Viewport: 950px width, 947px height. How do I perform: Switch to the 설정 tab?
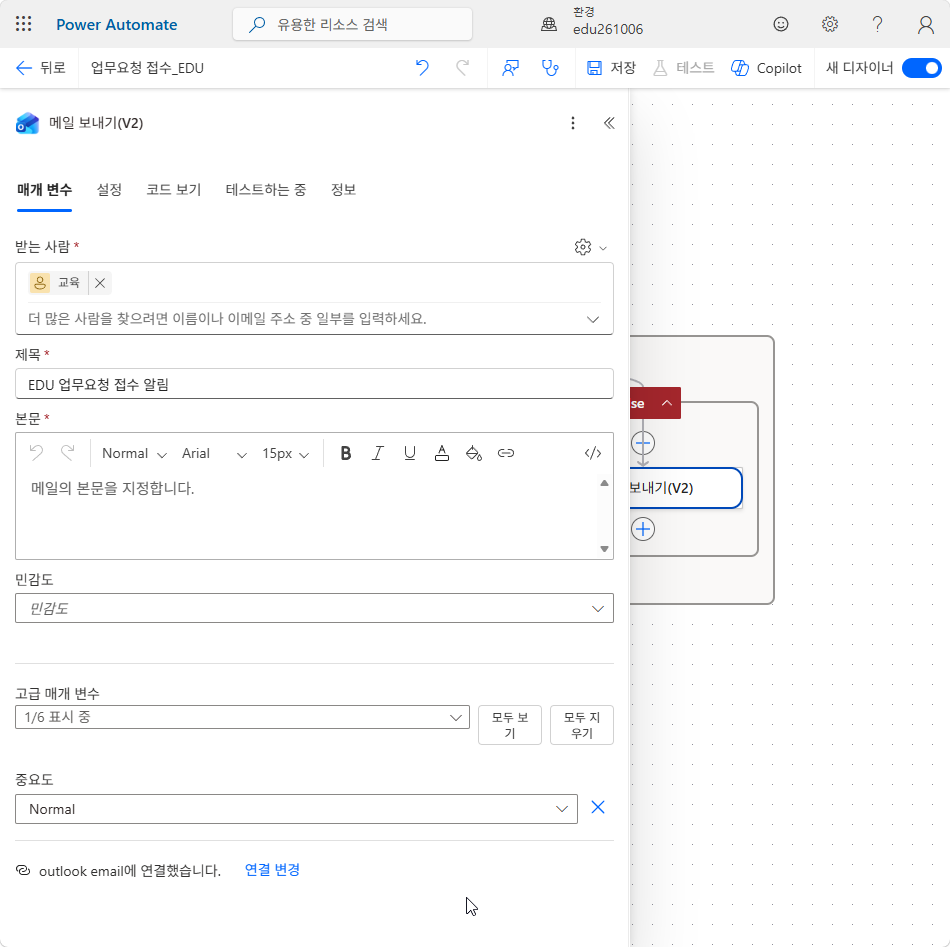109,190
